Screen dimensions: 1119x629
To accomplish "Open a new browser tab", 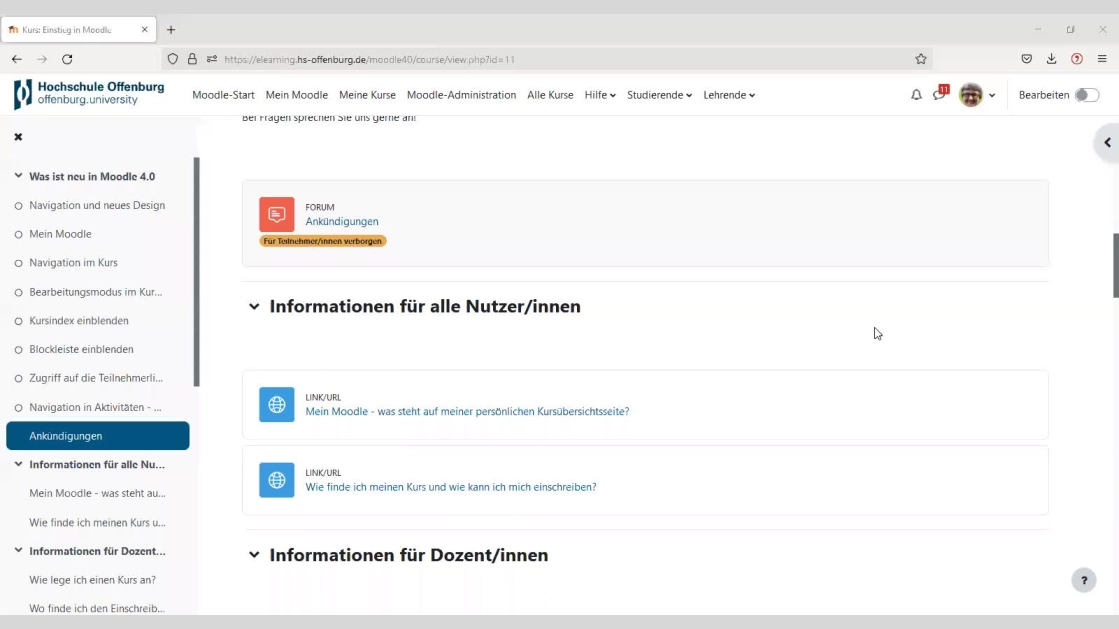I will click(x=171, y=30).
